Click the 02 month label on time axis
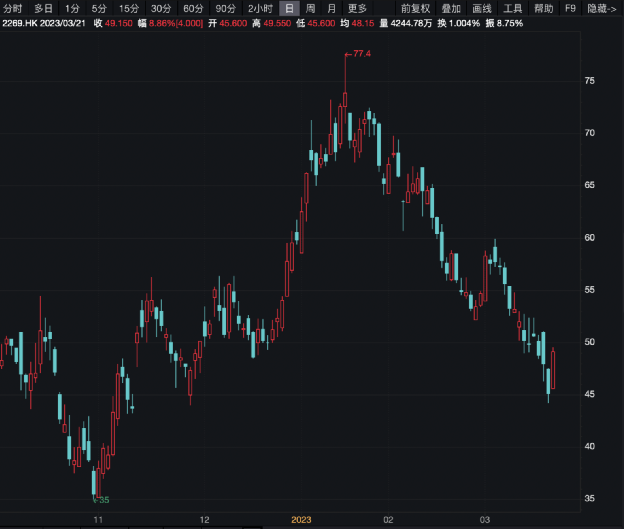This screenshot has height=529, width=624. tap(388, 520)
